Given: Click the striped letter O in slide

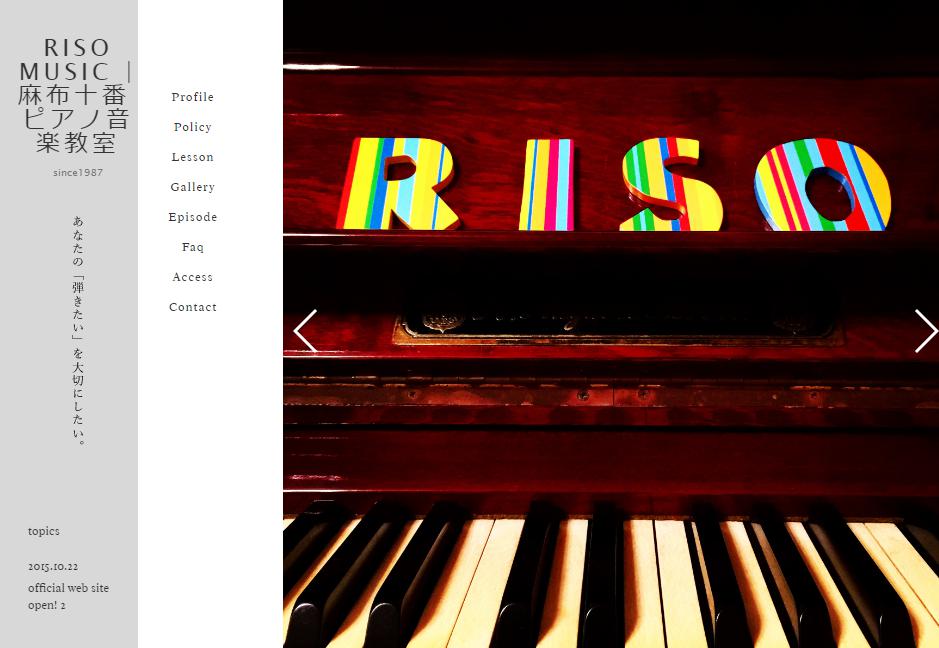Looking at the screenshot, I should click(822, 184).
